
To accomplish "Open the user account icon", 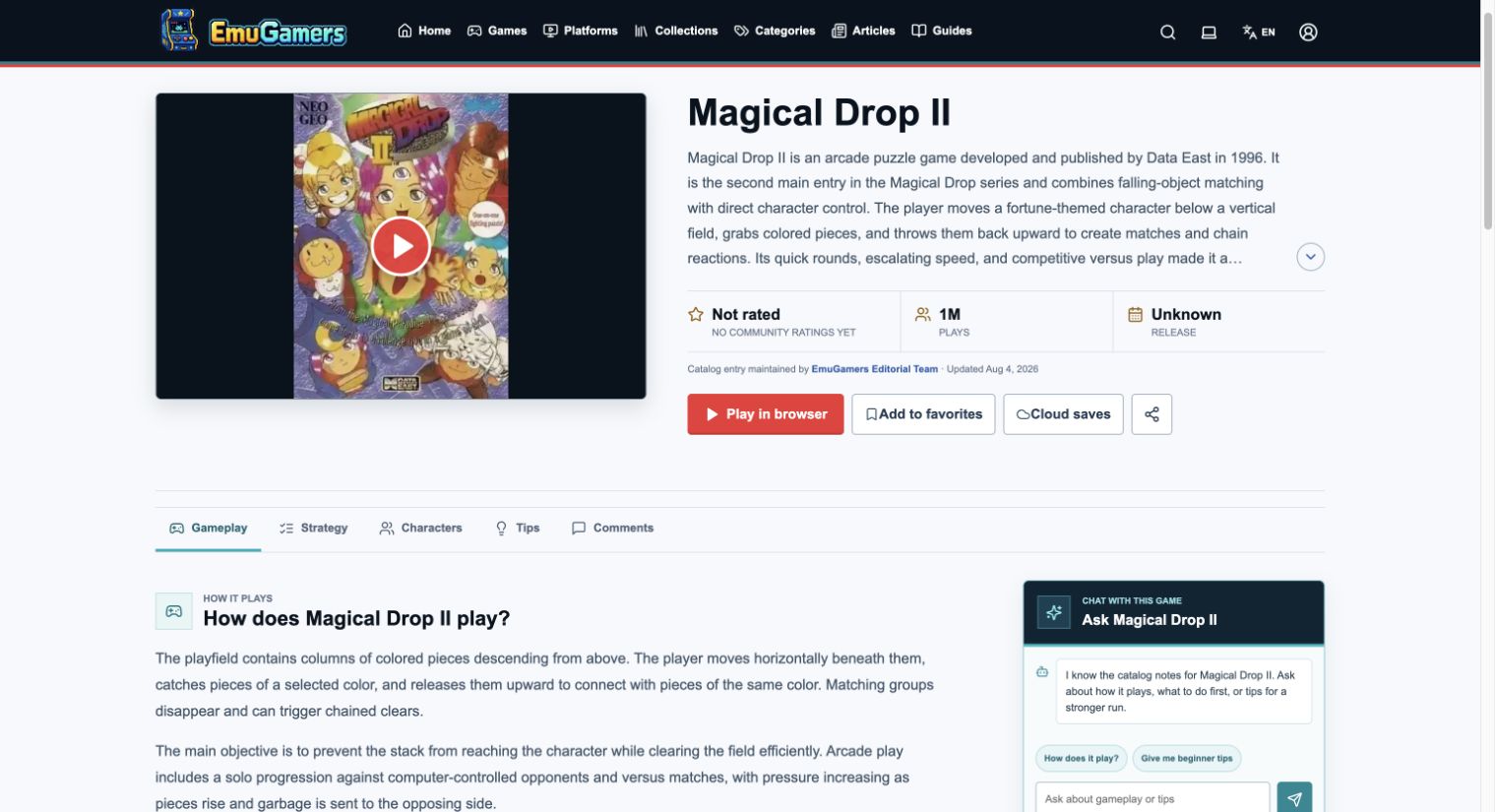I will coord(1308,31).
